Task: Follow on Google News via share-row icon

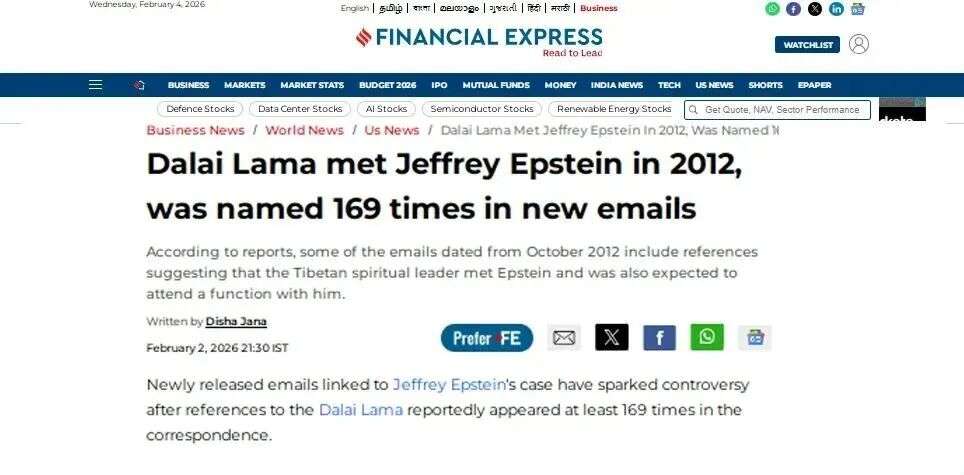Action: (x=754, y=338)
